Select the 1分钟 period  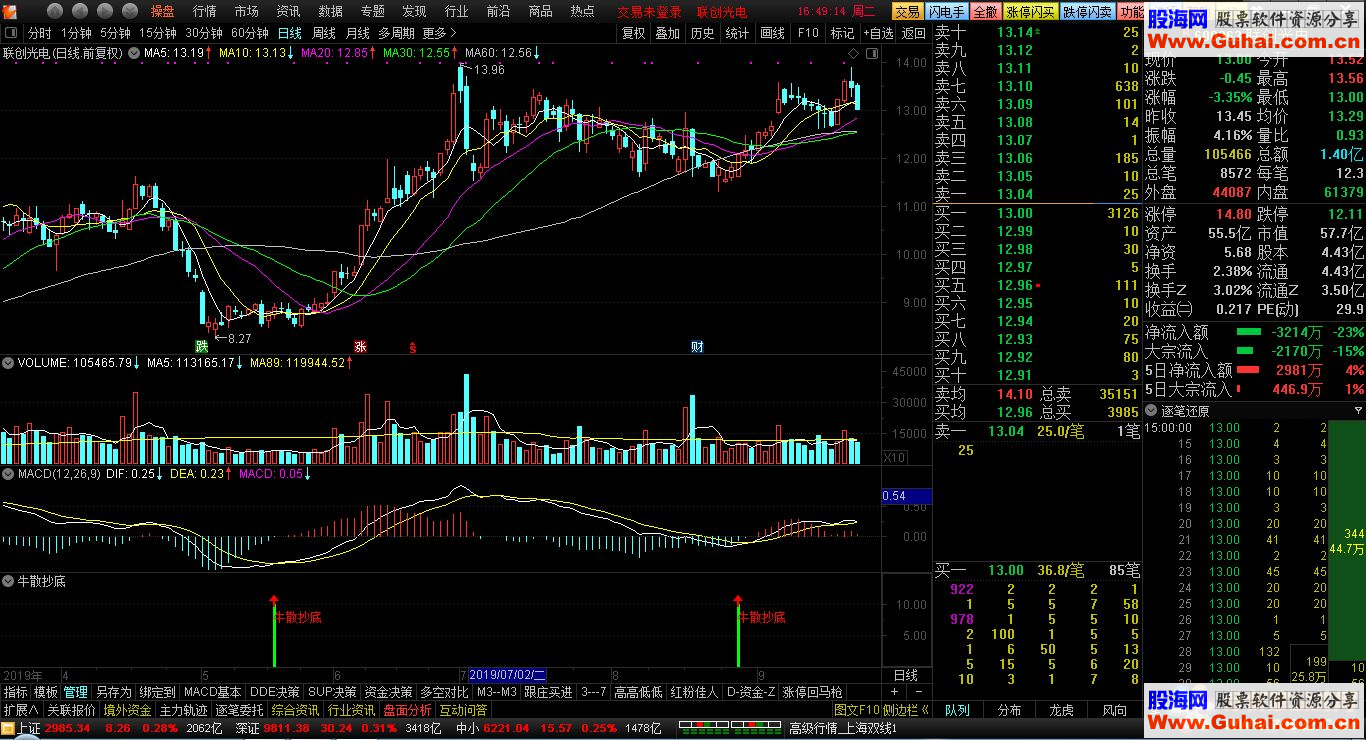point(76,32)
